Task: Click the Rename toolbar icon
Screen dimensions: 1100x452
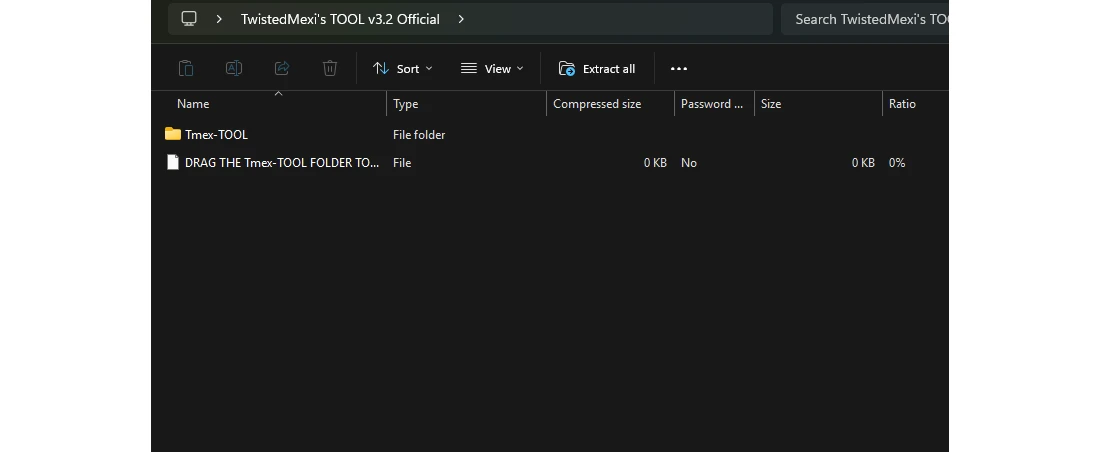Action: (x=234, y=68)
